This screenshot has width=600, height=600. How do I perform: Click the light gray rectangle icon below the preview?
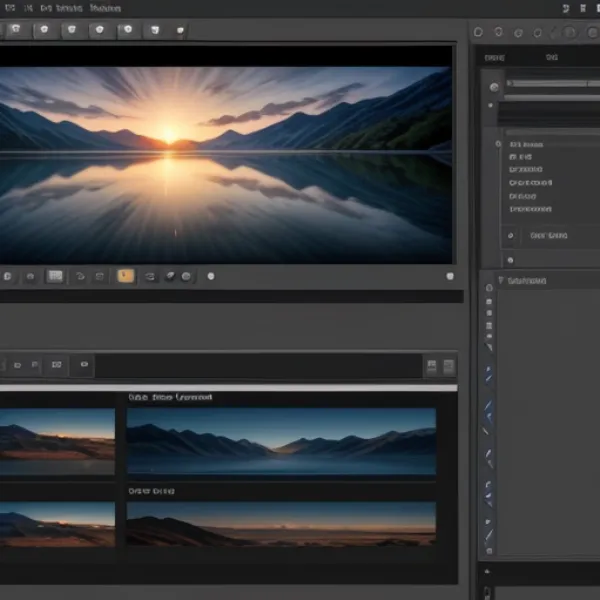coord(55,276)
